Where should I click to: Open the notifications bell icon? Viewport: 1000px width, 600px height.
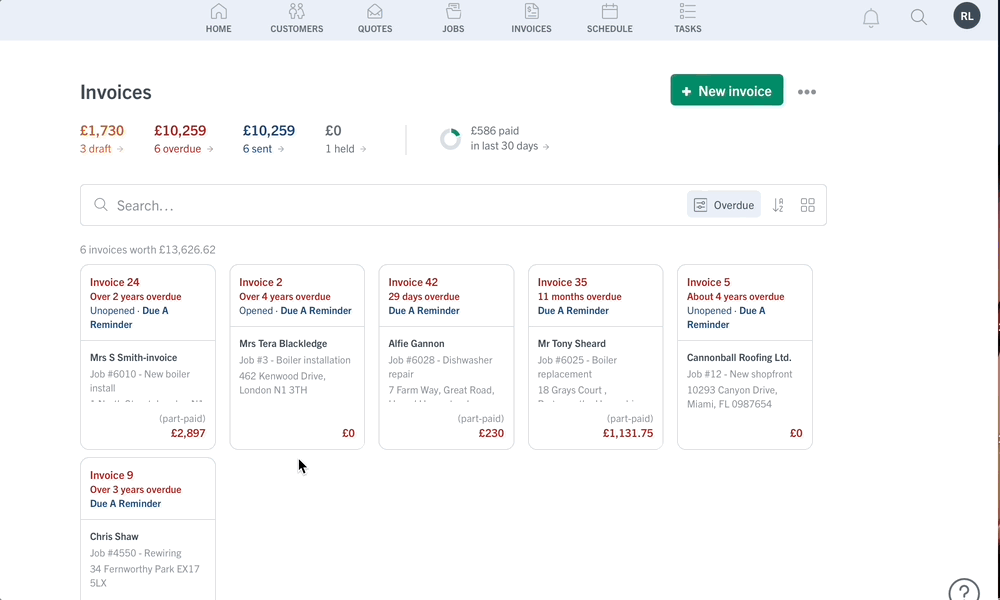tap(871, 18)
